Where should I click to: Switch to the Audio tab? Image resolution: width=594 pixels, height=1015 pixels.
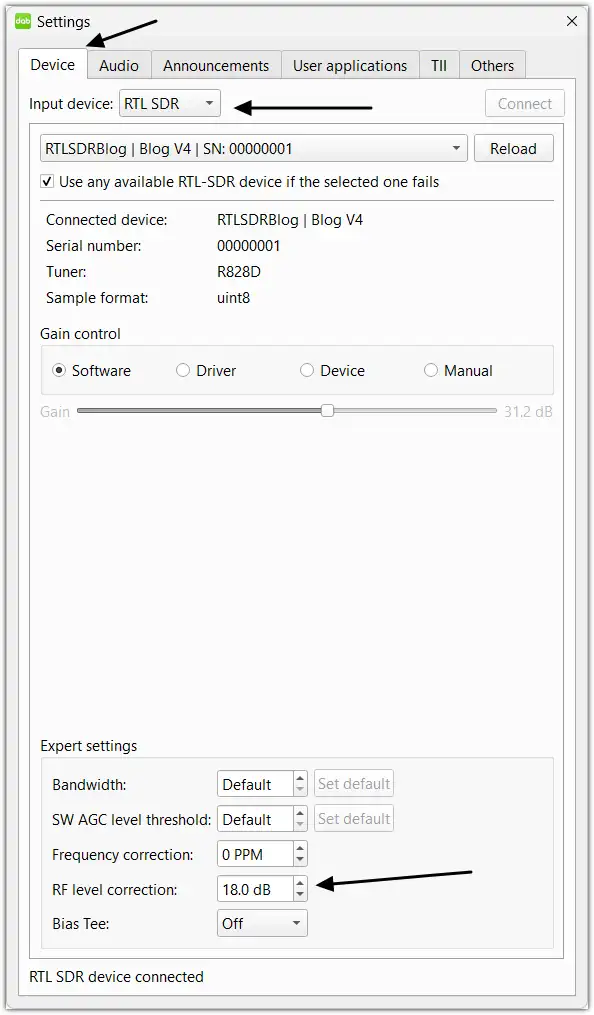point(118,65)
